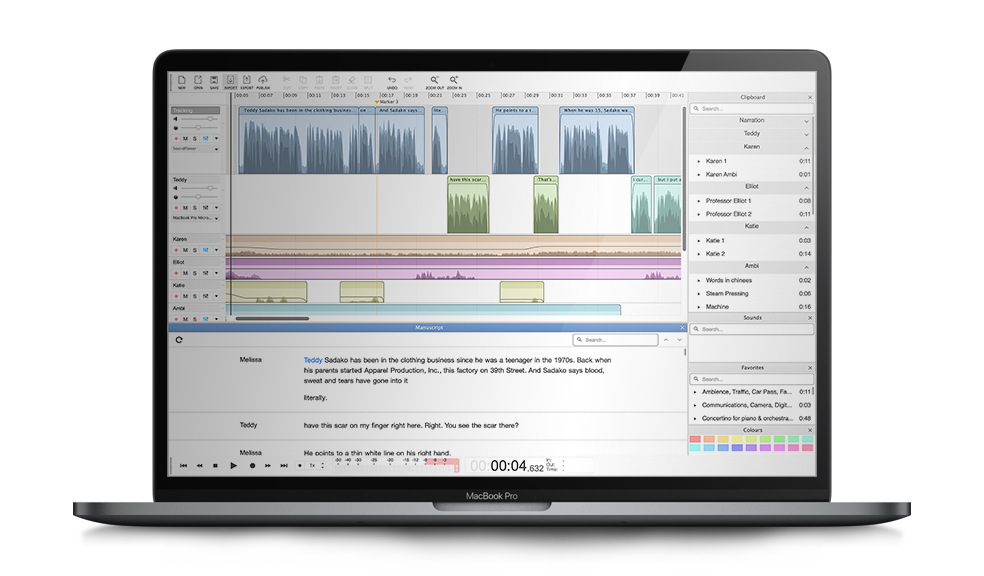Click the Favorites panel header

[x=751, y=367]
